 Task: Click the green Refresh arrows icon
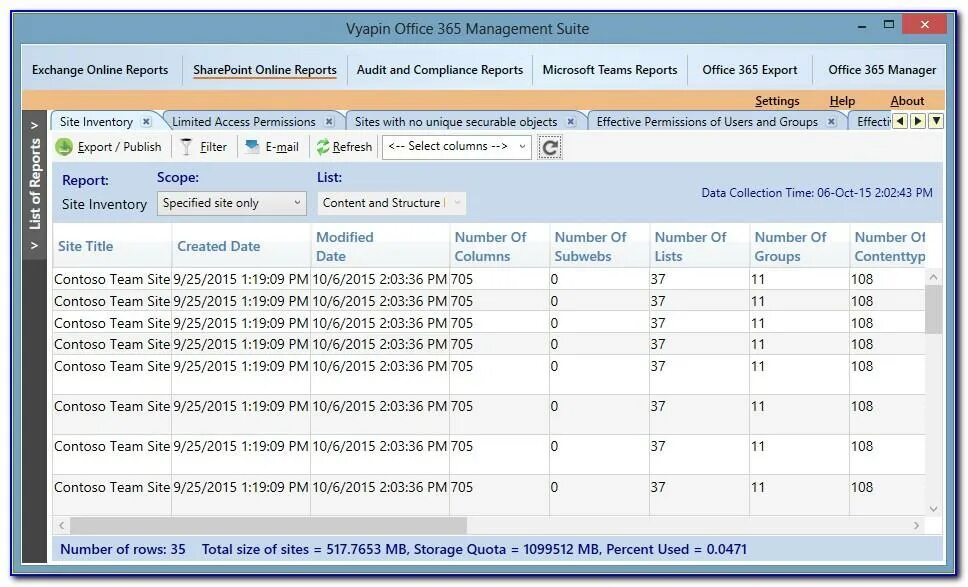coord(323,147)
